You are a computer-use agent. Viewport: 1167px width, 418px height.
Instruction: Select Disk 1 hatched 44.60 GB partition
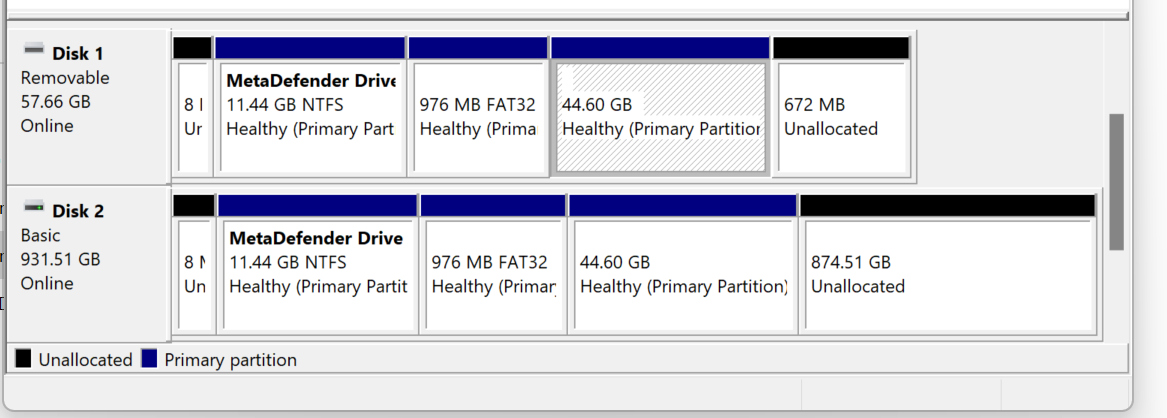click(x=660, y=106)
